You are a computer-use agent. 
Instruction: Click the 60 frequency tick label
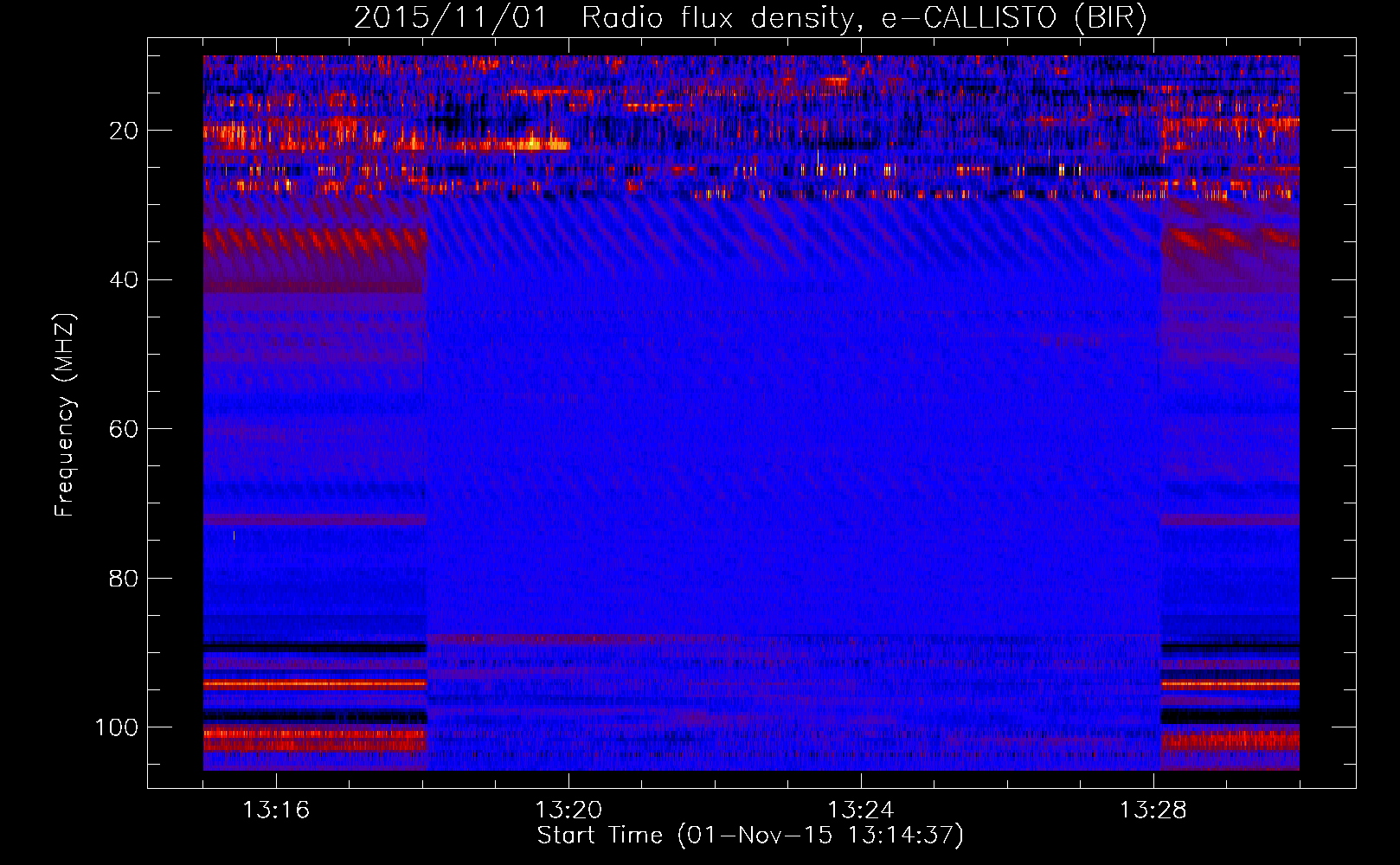124,429
